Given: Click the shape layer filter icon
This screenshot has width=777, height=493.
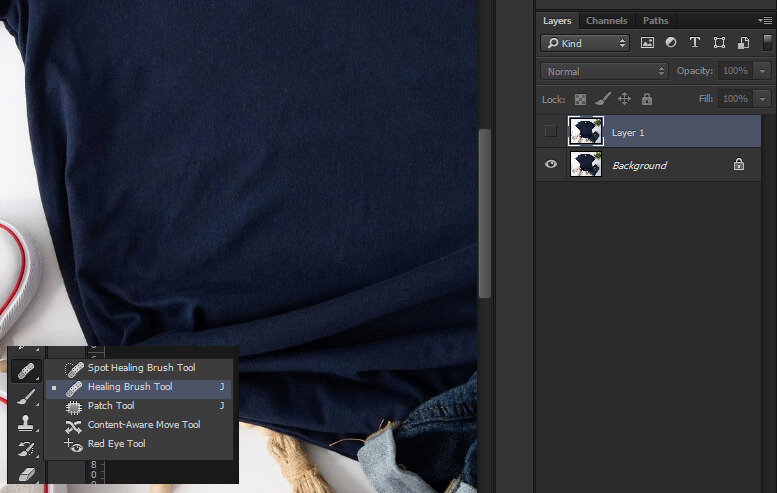Looking at the screenshot, I should coord(719,43).
